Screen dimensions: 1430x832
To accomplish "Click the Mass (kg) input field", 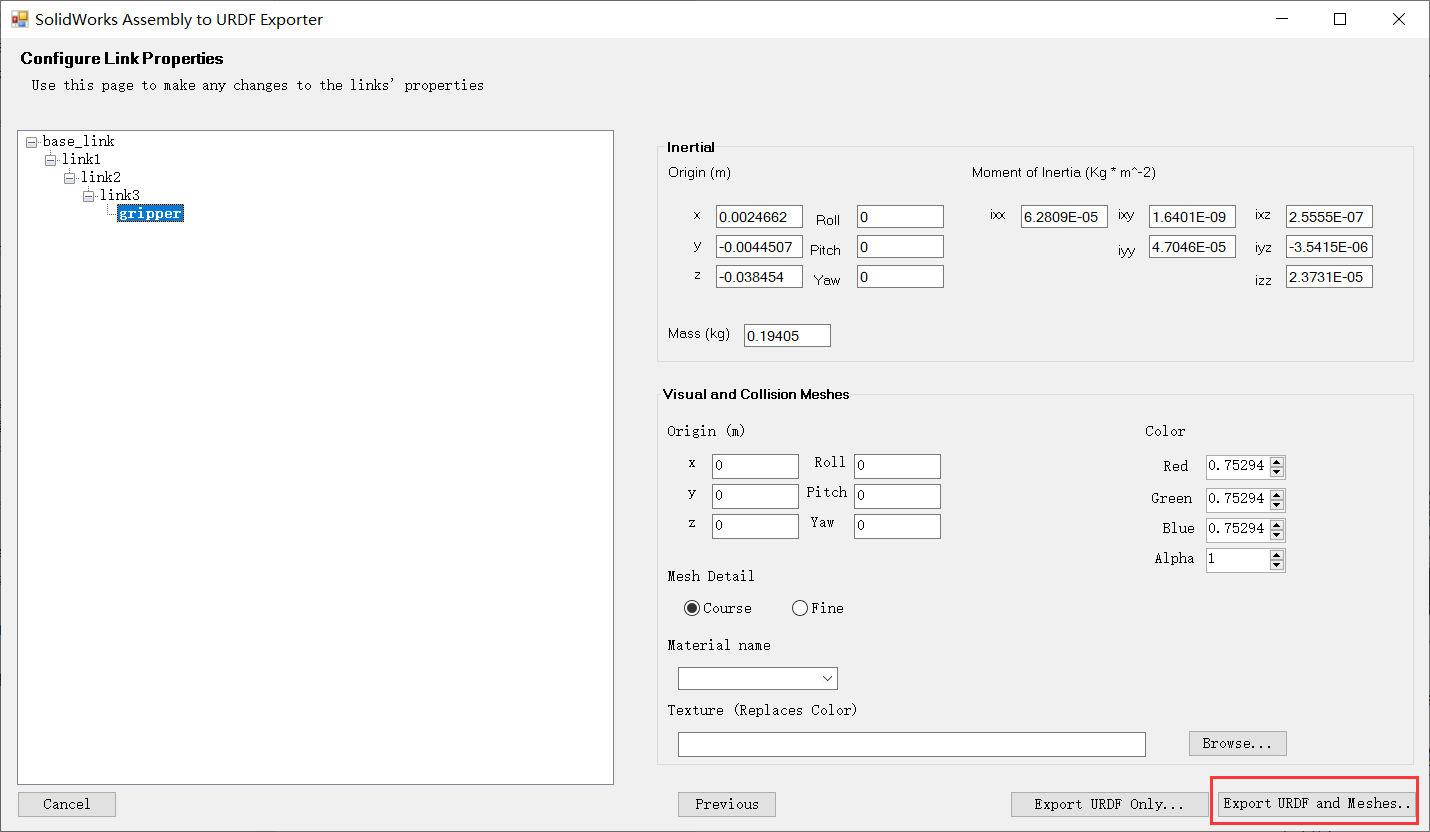I will pos(786,335).
